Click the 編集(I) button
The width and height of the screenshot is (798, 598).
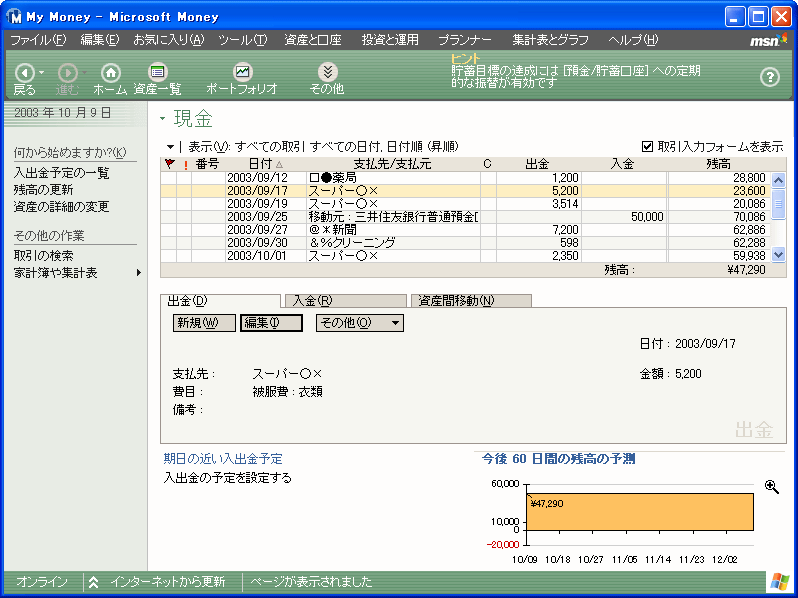pyautogui.click(x=271, y=323)
